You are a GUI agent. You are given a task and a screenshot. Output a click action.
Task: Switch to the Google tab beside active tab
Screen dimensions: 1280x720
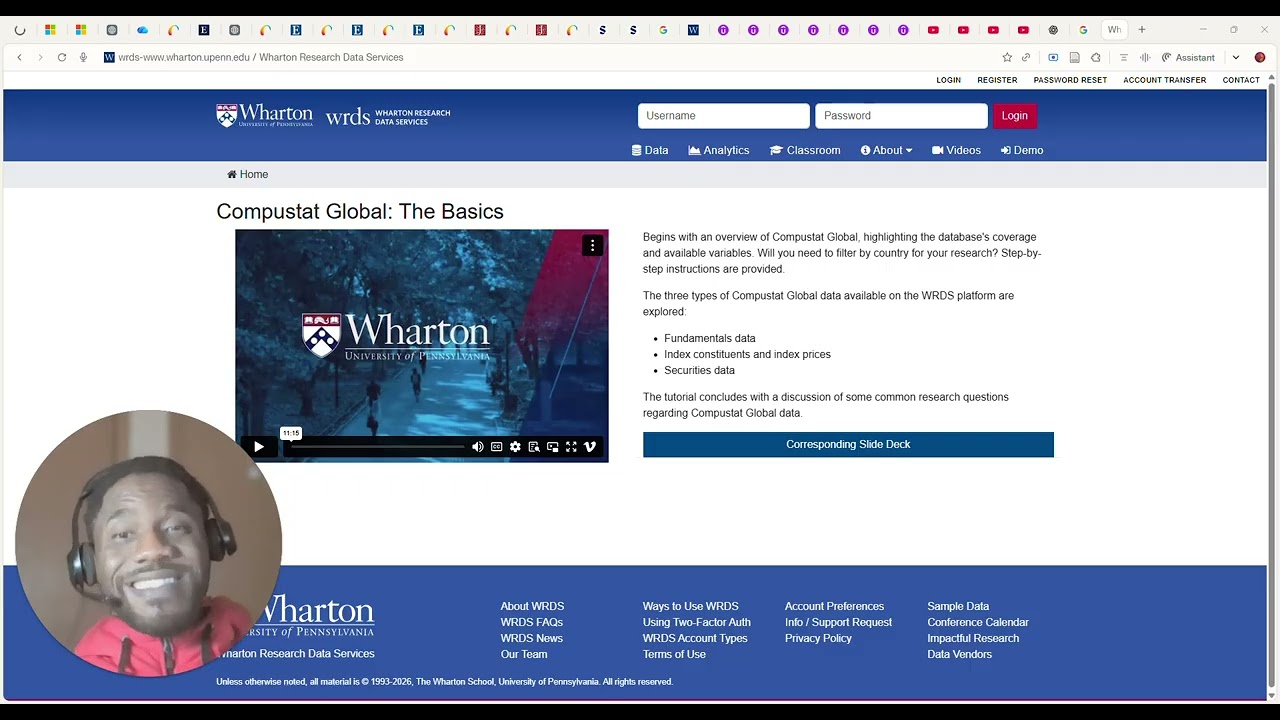[x=1083, y=30]
